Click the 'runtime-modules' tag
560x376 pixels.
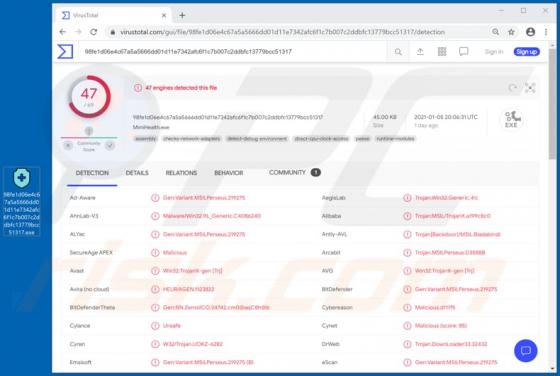point(395,139)
